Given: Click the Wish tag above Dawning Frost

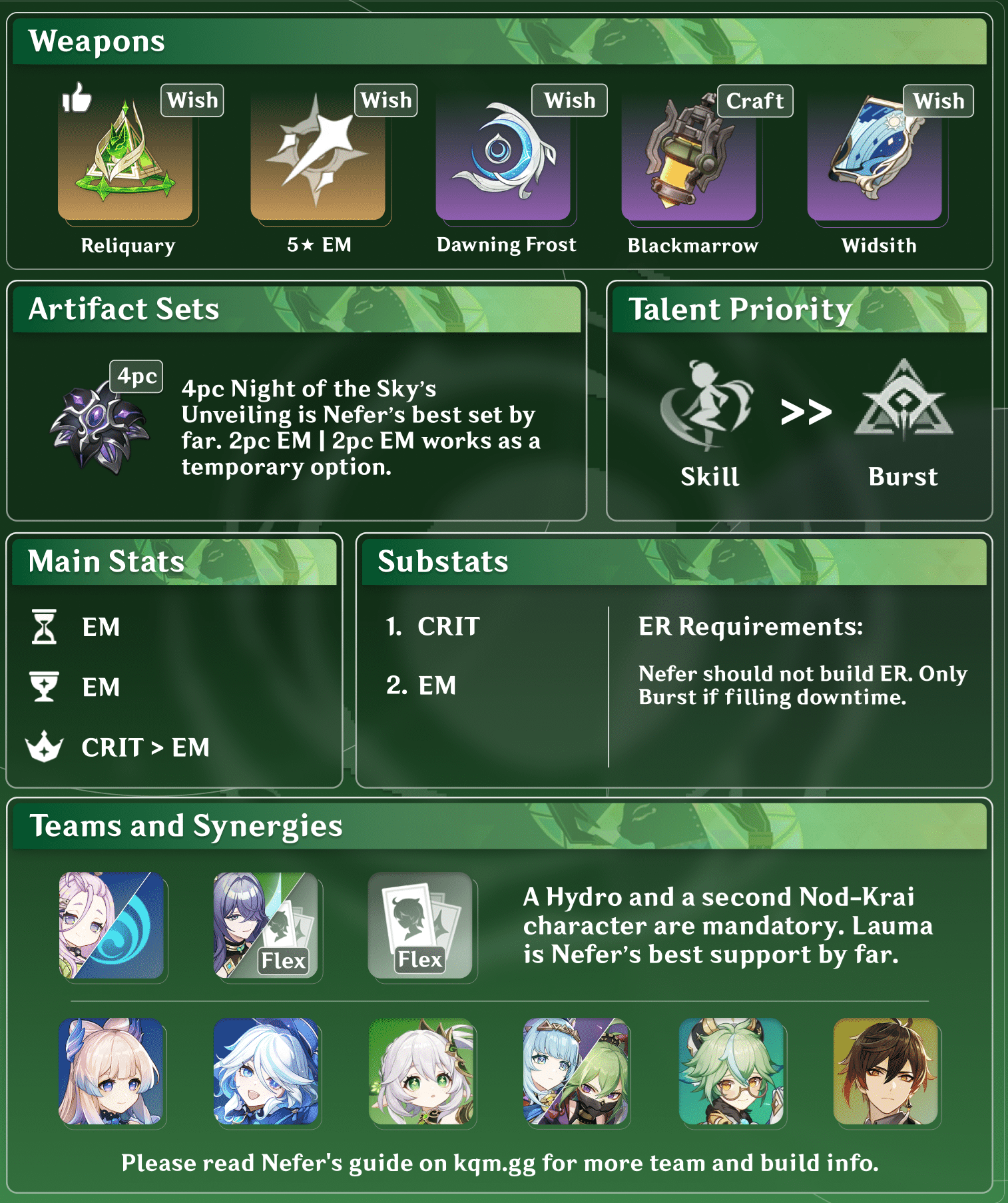Looking at the screenshot, I should tap(569, 100).
